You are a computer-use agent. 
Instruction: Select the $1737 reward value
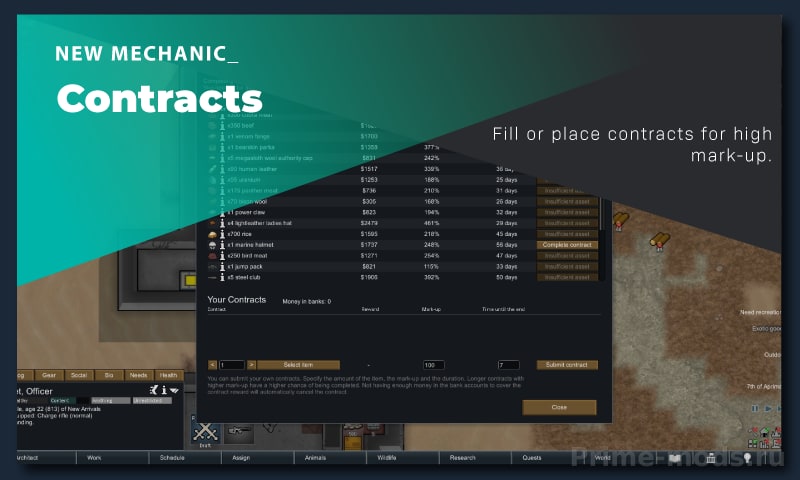pos(369,245)
